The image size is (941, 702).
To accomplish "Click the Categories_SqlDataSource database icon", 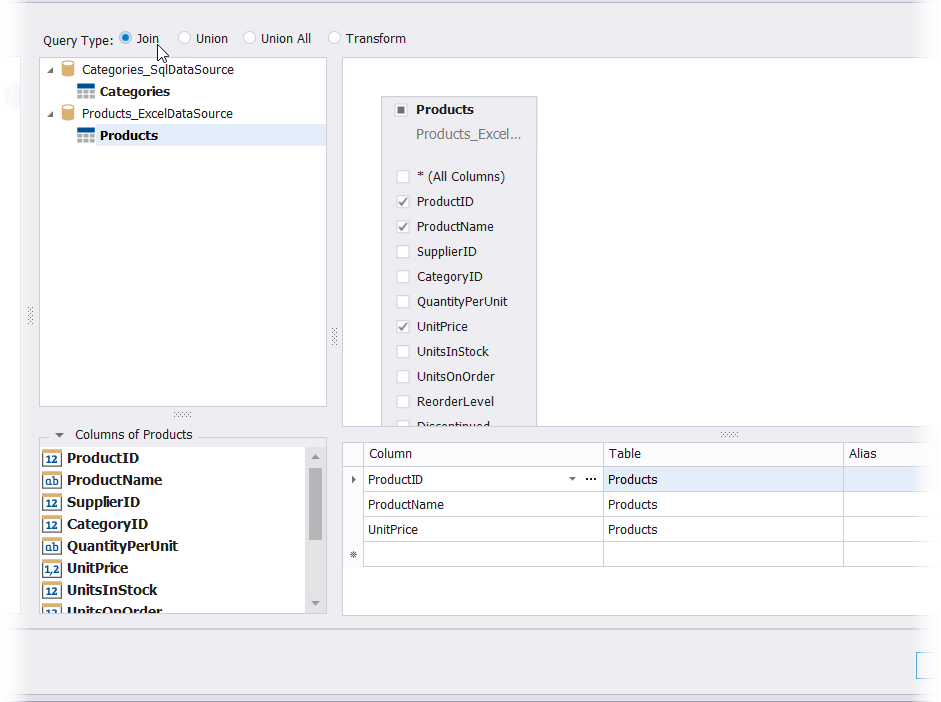I will click(68, 70).
